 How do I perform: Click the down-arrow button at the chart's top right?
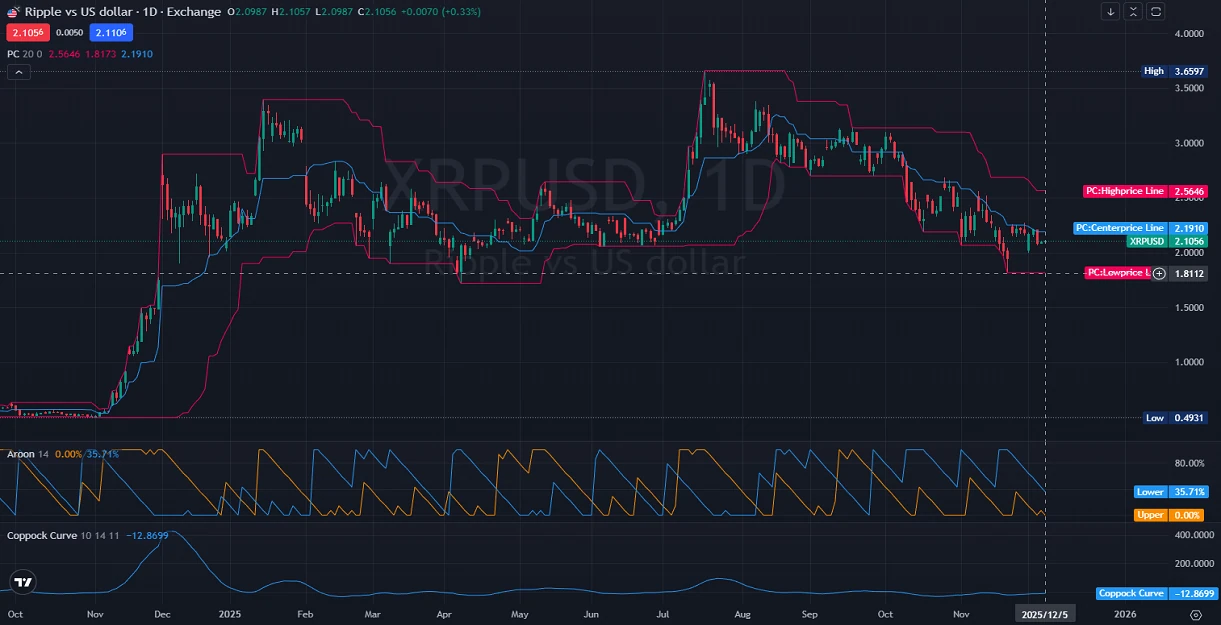(1110, 12)
